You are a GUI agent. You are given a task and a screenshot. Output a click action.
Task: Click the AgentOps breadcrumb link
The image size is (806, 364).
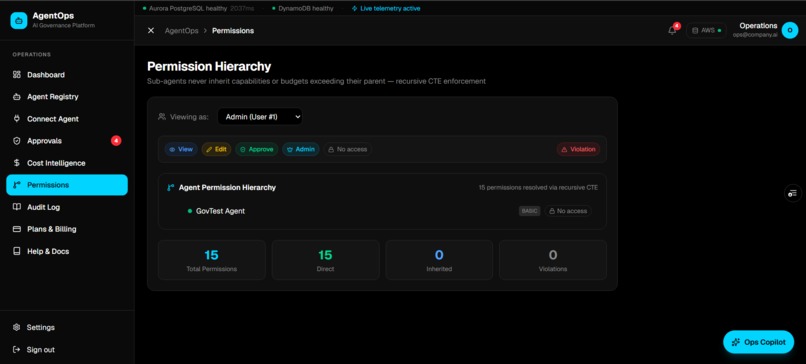click(181, 31)
